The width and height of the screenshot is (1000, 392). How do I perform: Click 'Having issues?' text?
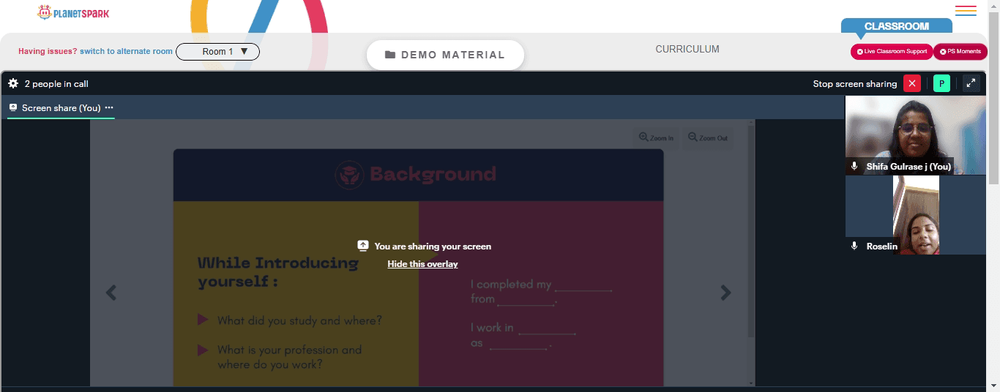48,52
